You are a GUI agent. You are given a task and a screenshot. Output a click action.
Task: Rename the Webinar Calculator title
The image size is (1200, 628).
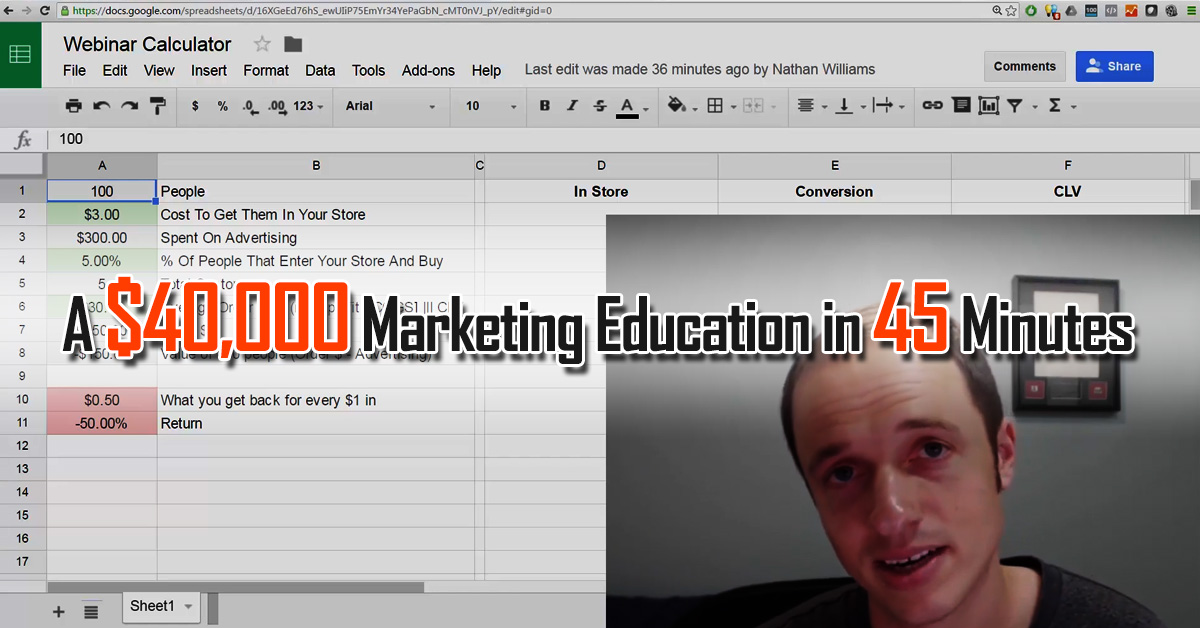147,44
